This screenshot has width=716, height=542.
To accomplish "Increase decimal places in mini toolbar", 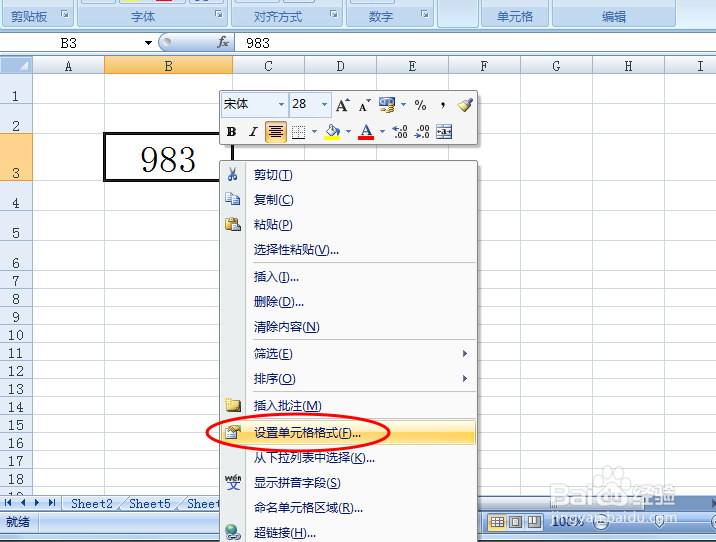I will point(400,132).
